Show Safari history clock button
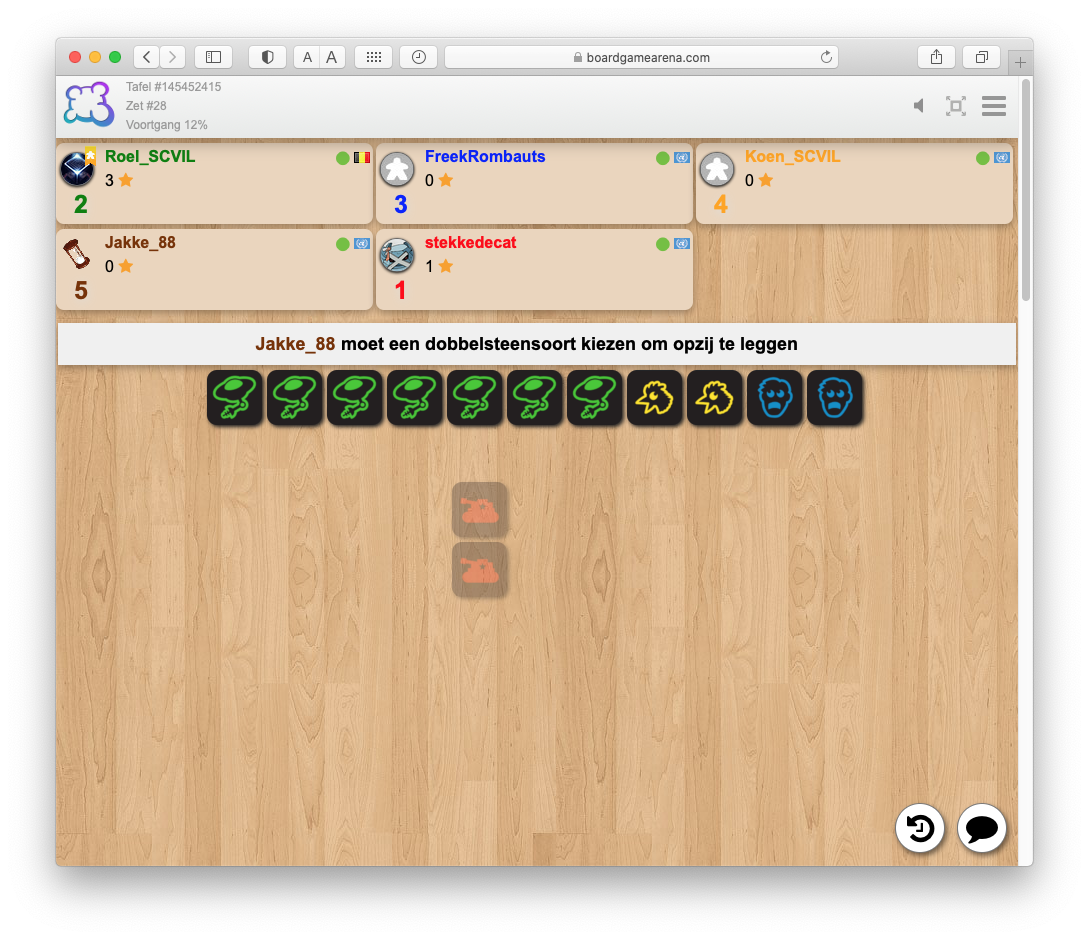This screenshot has height=940, width=1089. click(419, 57)
